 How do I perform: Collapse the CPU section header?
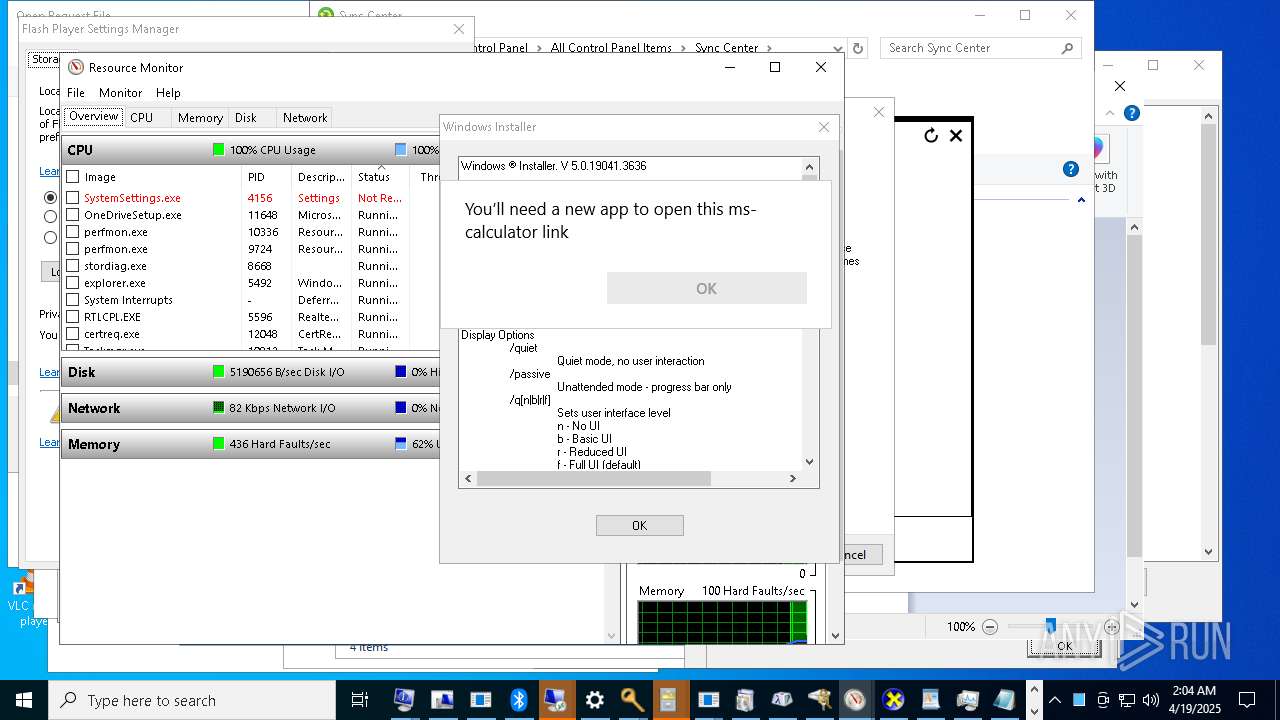(x=250, y=150)
